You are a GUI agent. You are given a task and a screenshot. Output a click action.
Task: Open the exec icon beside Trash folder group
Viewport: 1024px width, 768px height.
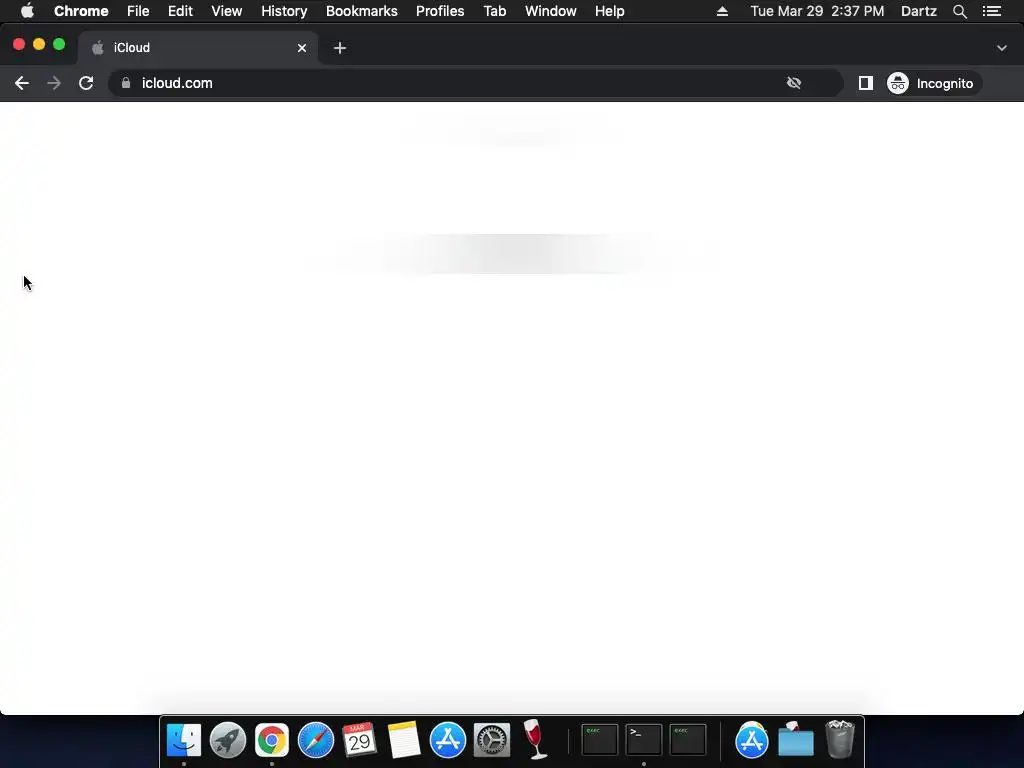(x=688, y=740)
